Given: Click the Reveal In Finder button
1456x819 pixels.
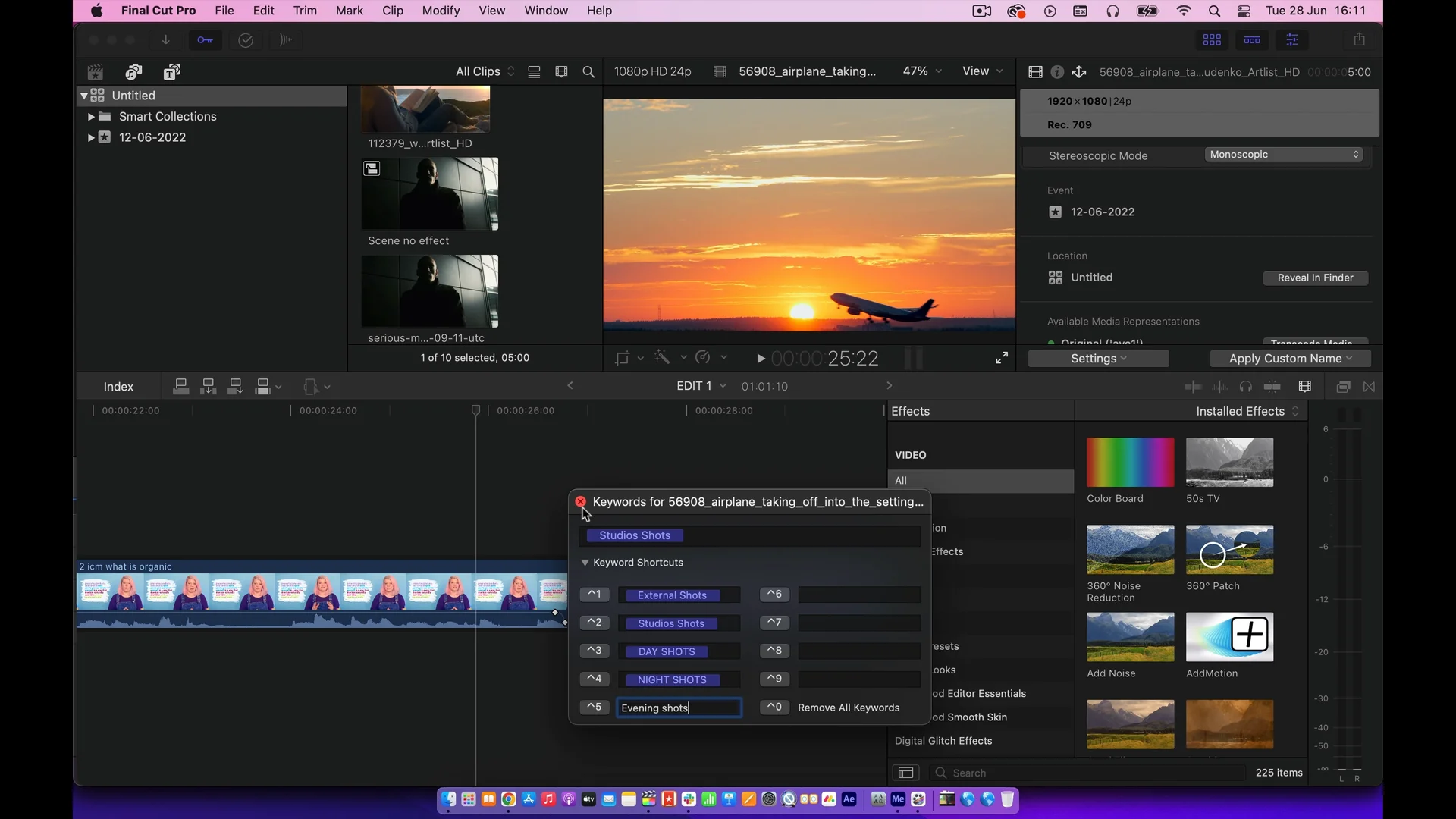Looking at the screenshot, I should pyautogui.click(x=1315, y=278).
